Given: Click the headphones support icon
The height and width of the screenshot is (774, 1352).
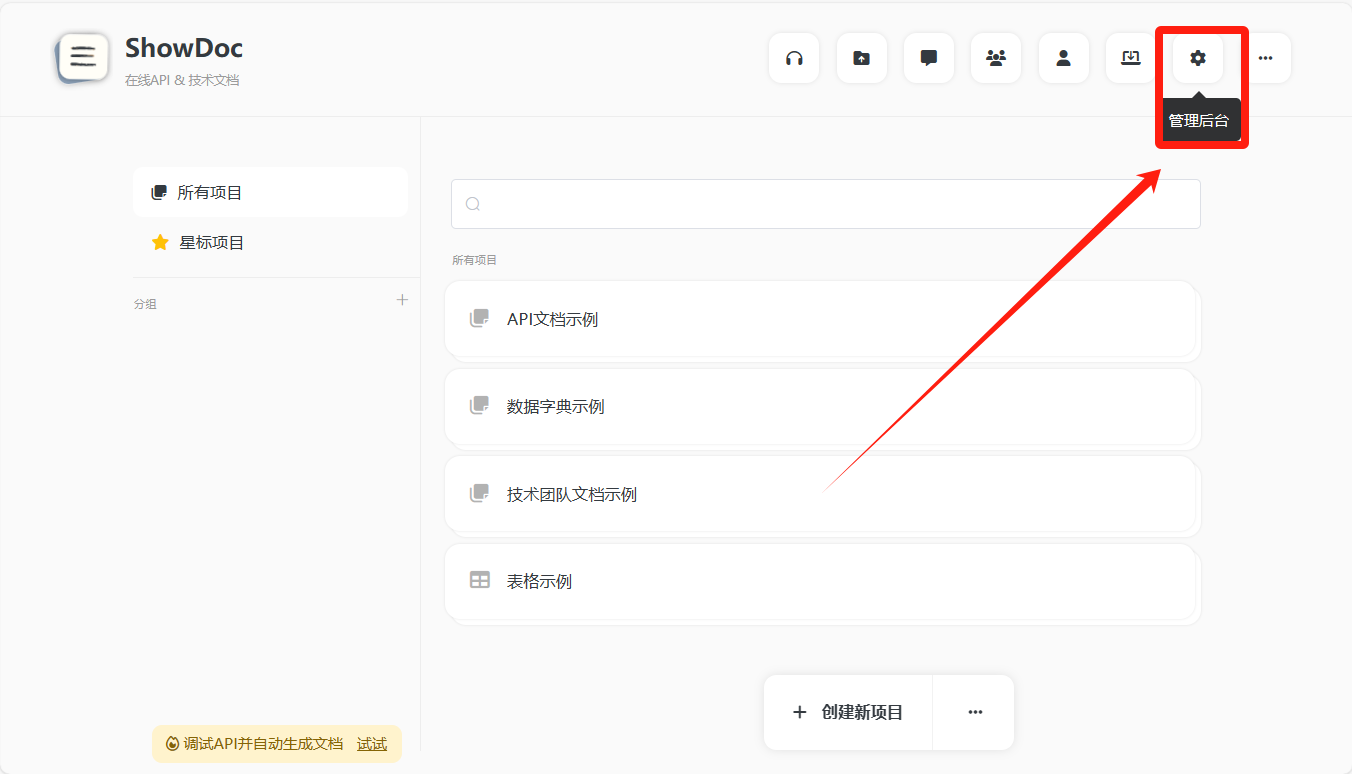Looking at the screenshot, I should pos(794,58).
